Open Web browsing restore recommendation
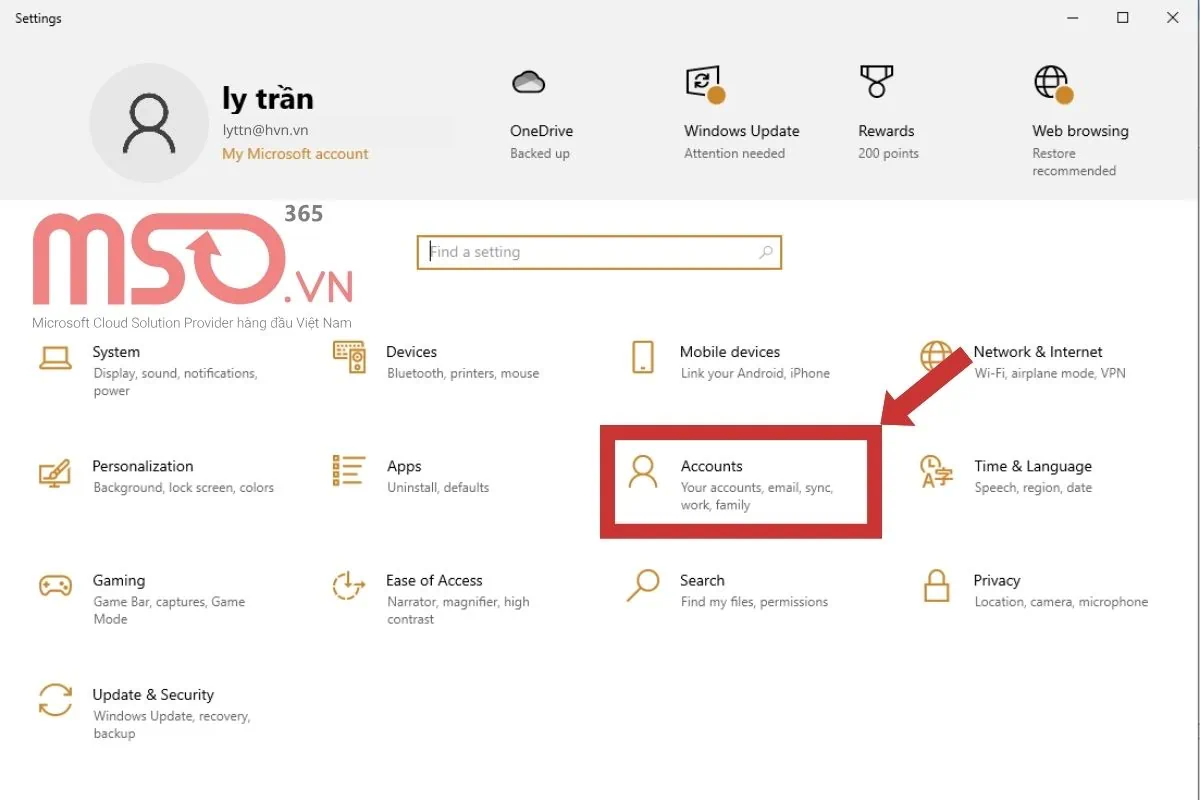 pos(1080,118)
